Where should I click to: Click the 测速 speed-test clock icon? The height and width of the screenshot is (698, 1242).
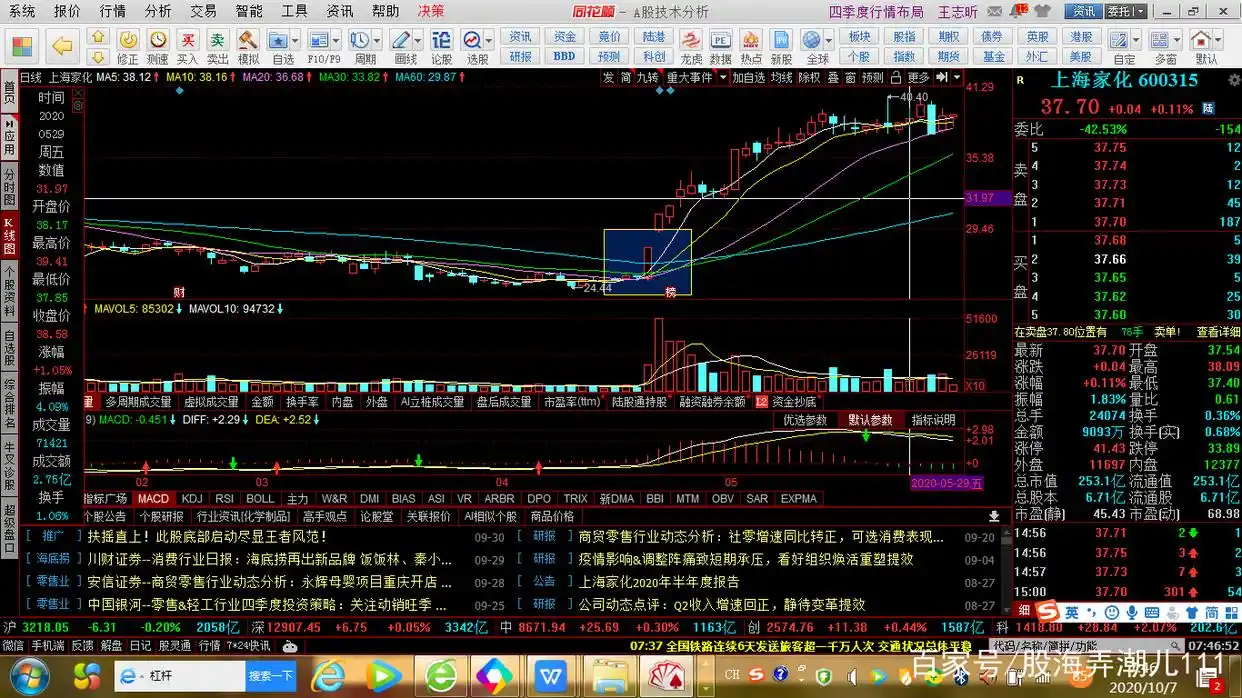(158, 40)
